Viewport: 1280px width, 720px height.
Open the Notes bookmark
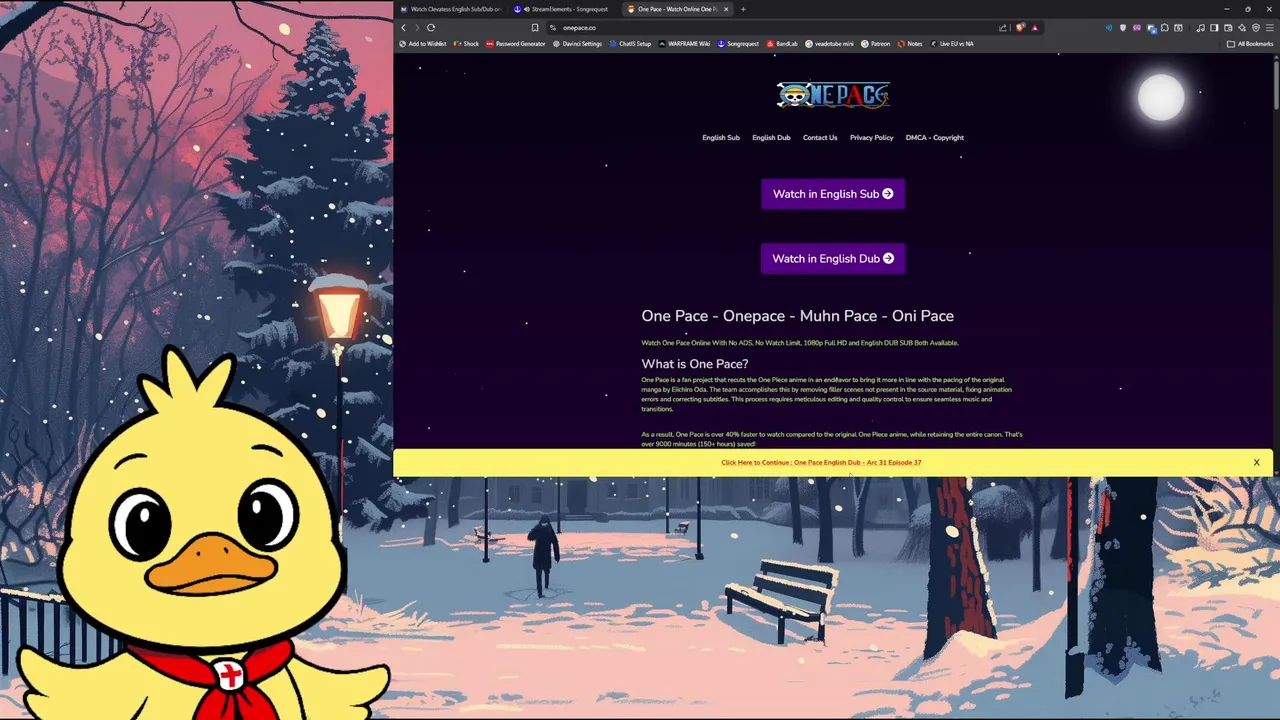(x=910, y=44)
